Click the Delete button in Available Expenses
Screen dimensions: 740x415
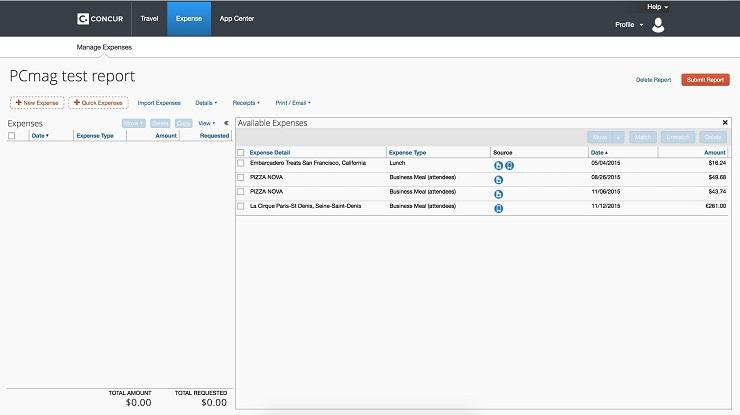click(x=713, y=137)
